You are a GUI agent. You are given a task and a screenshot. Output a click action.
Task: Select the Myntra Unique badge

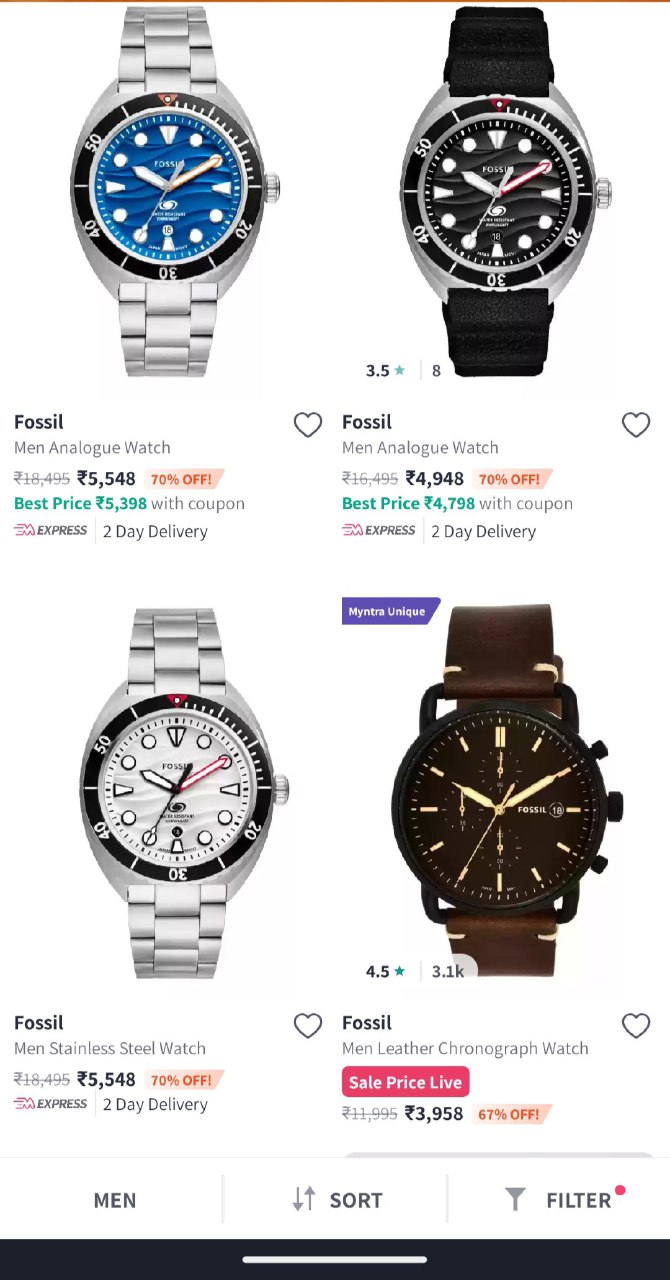click(x=390, y=611)
